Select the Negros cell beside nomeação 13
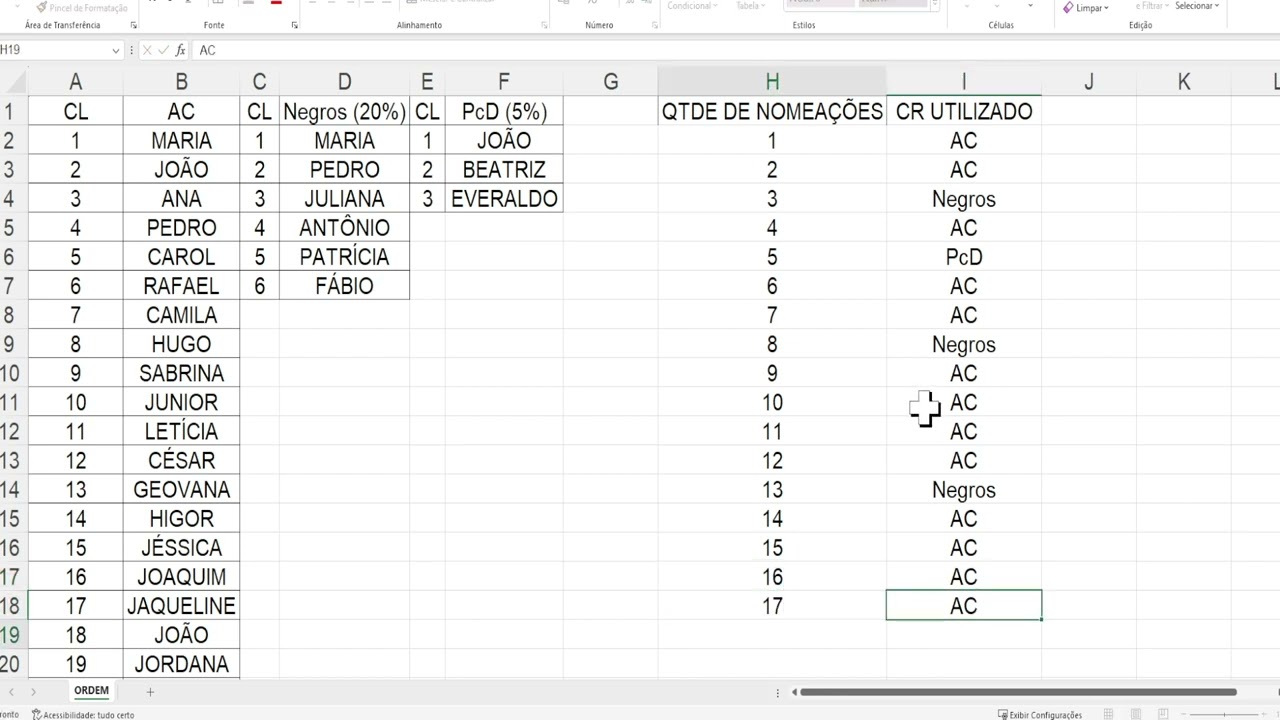Image resolution: width=1280 pixels, height=720 pixels. pyautogui.click(x=964, y=489)
